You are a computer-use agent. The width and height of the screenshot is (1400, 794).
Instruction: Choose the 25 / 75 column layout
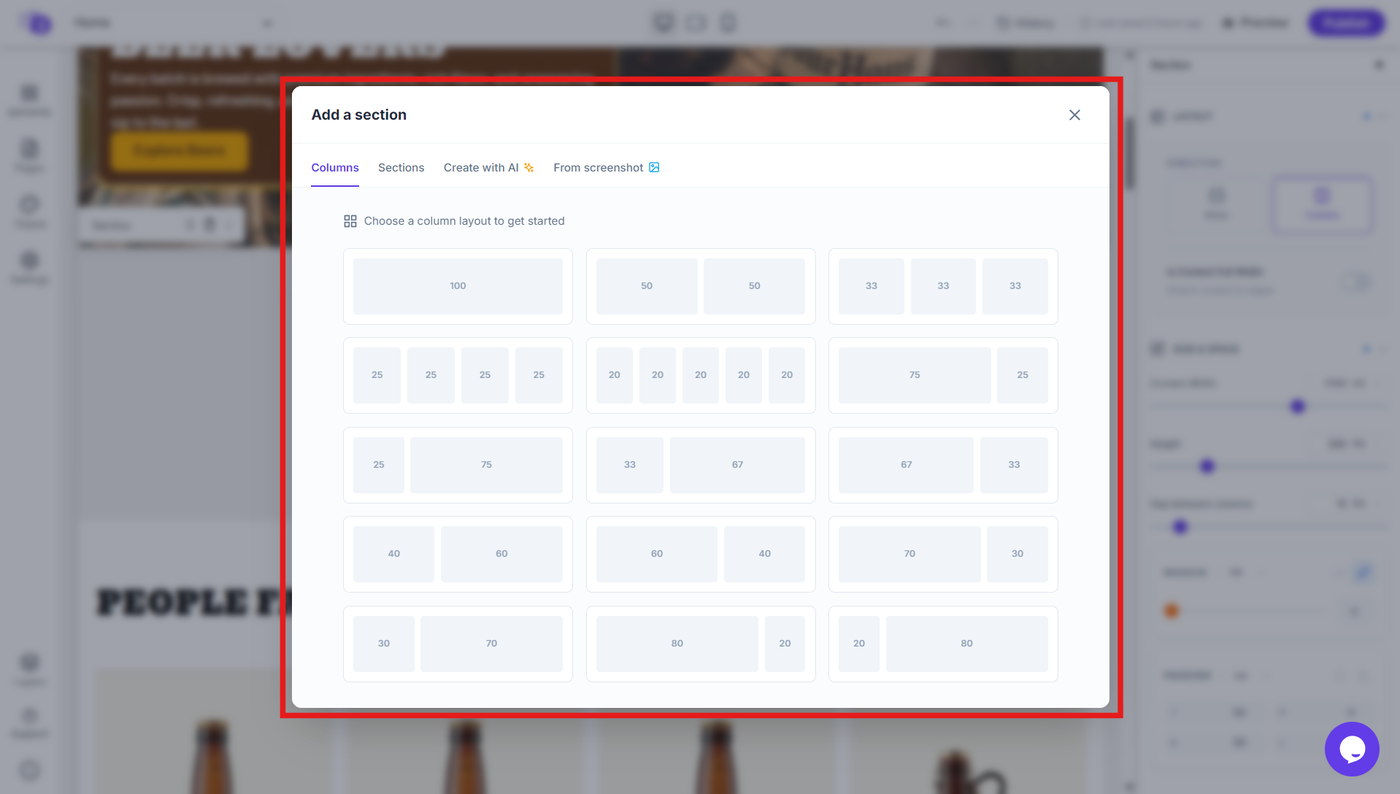(458, 465)
